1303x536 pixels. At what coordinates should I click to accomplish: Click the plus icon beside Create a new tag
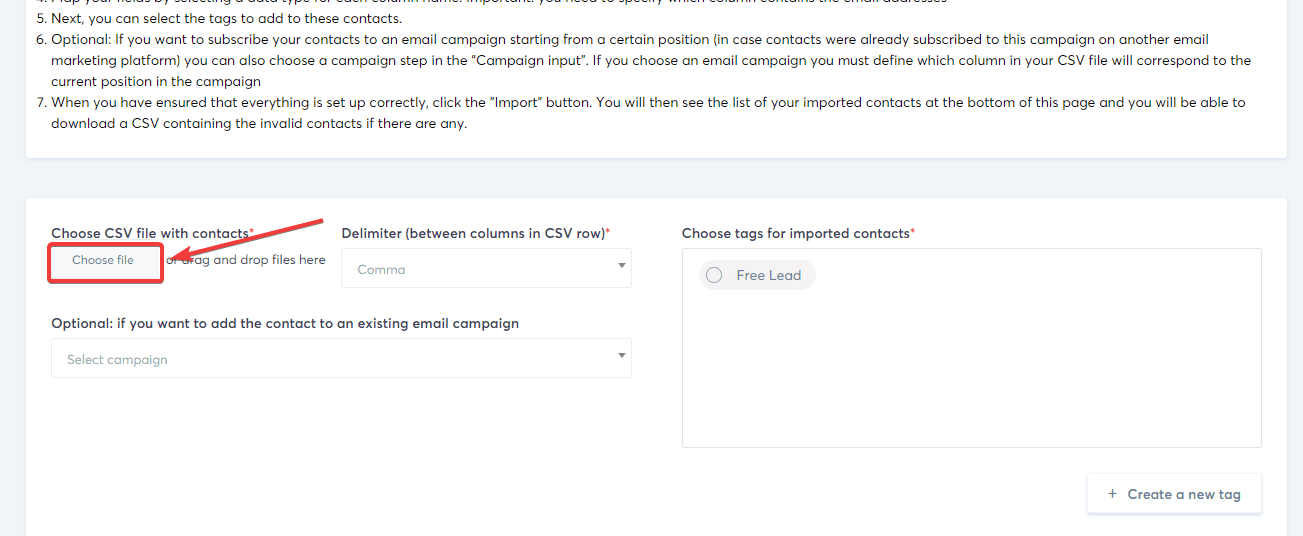click(1112, 494)
